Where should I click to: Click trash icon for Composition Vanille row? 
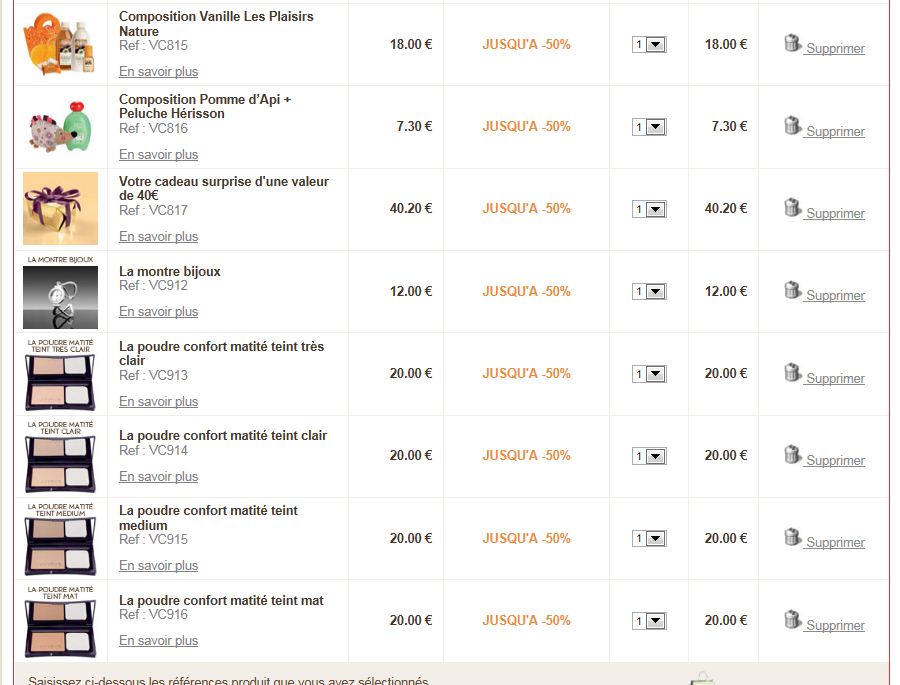pyautogui.click(x=792, y=43)
